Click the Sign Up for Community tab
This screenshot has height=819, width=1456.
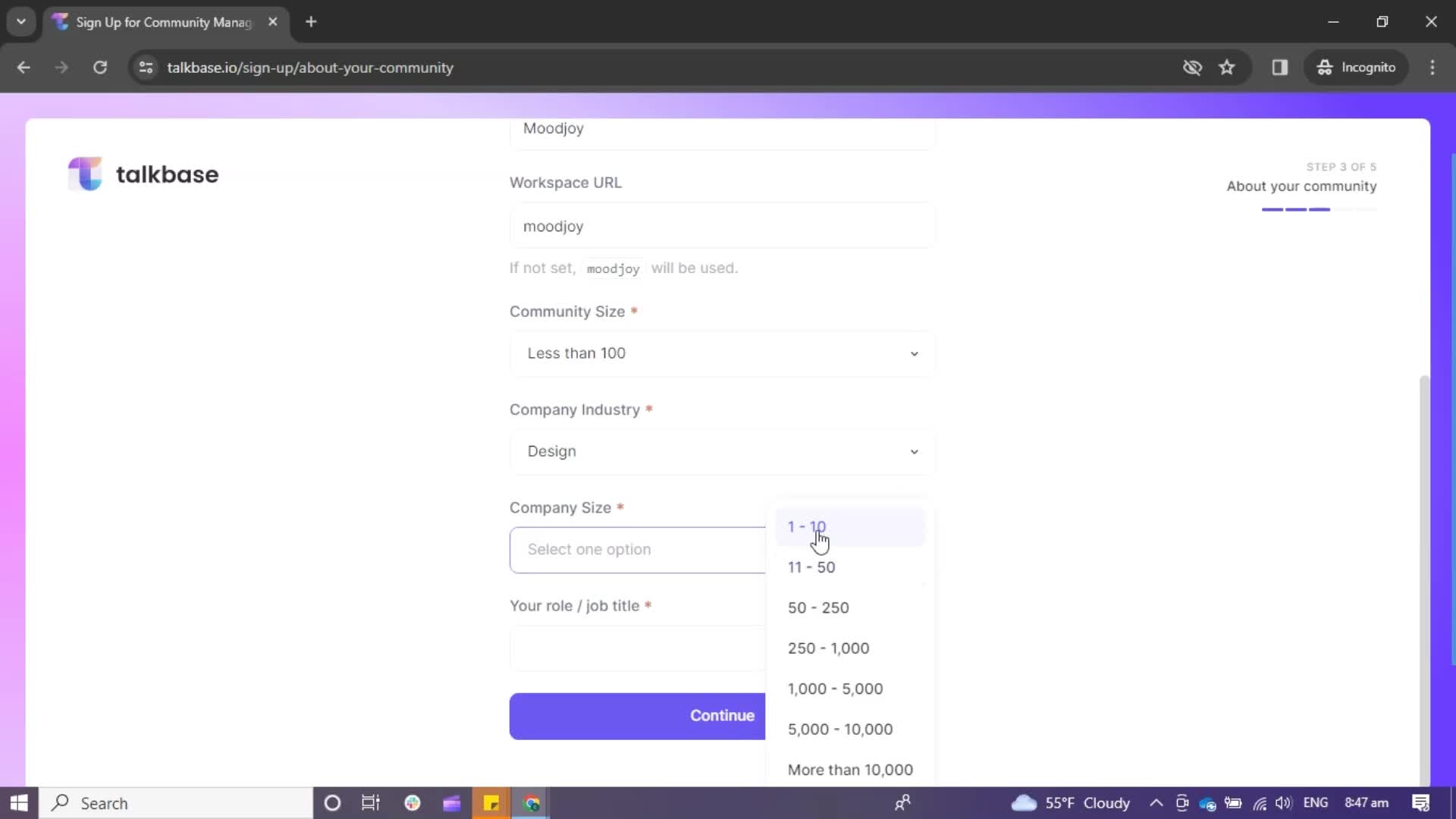(x=163, y=22)
